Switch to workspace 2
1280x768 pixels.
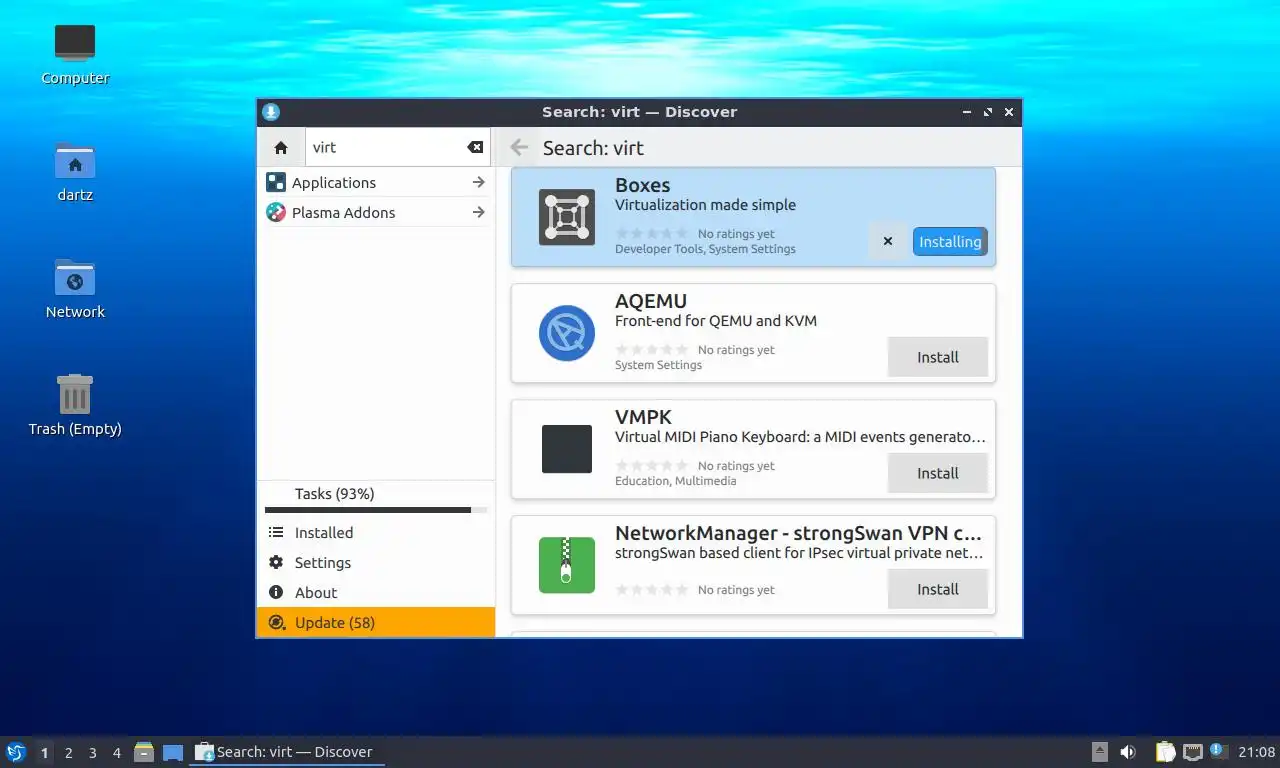pyautogui.click(x=68, y=753)
